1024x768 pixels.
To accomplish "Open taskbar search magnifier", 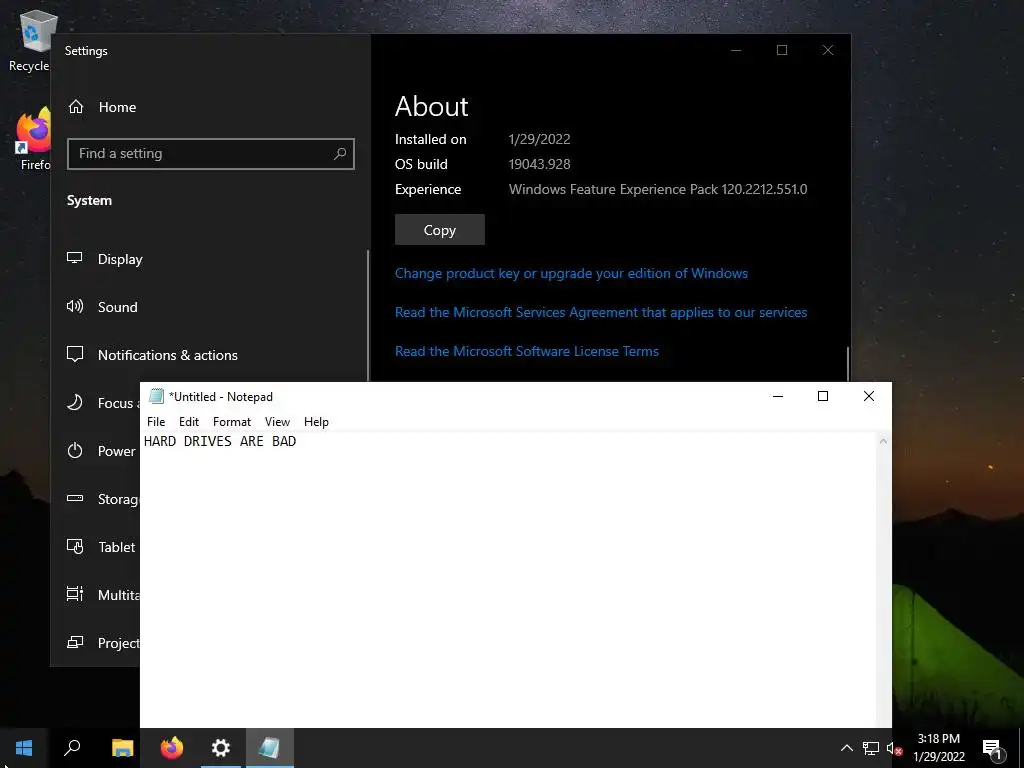I will pos(72,748).
